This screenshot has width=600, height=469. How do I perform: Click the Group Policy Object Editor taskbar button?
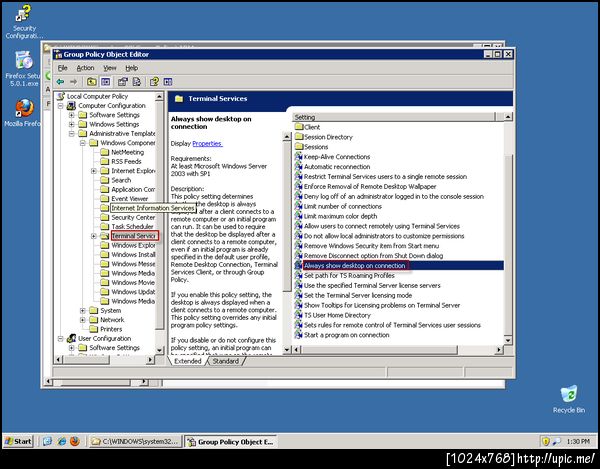pos(230,441)
